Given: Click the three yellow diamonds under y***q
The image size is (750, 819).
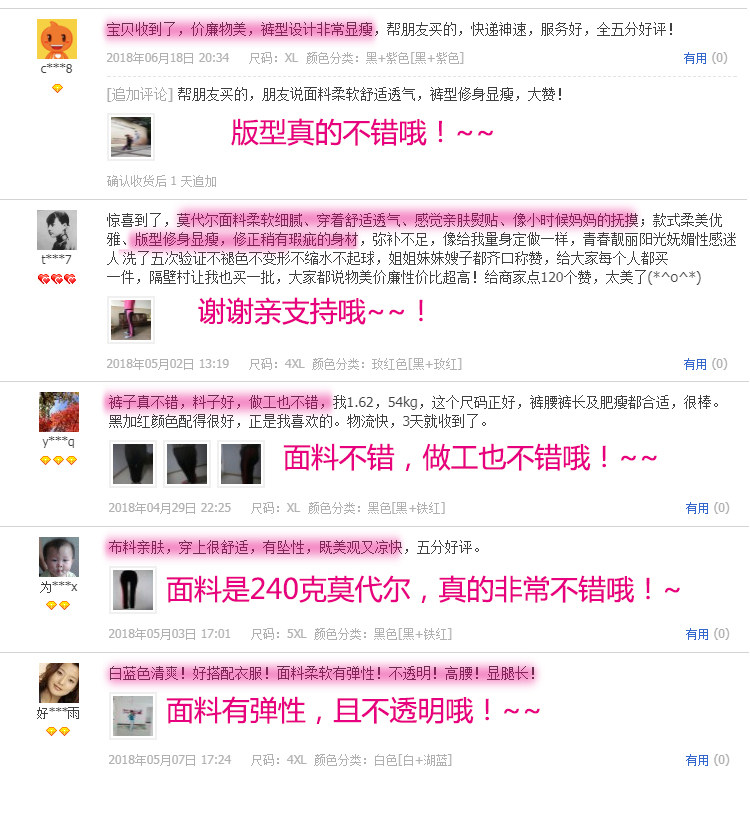Looking at the screenshot, I should [x=58, y=460].
